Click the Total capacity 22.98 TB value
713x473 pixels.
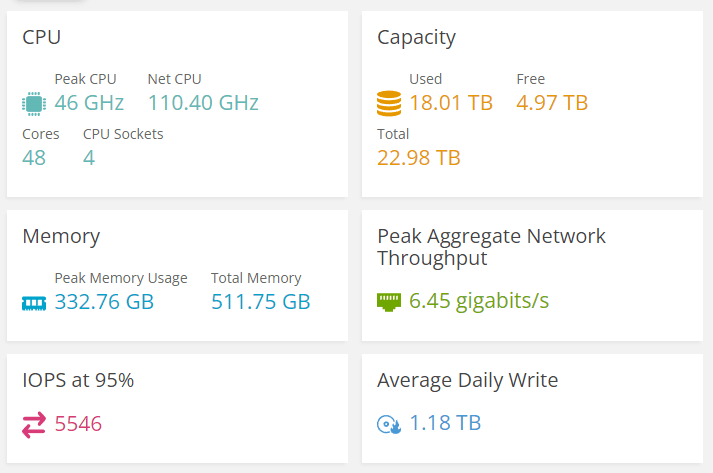click(x=418, y=157)
